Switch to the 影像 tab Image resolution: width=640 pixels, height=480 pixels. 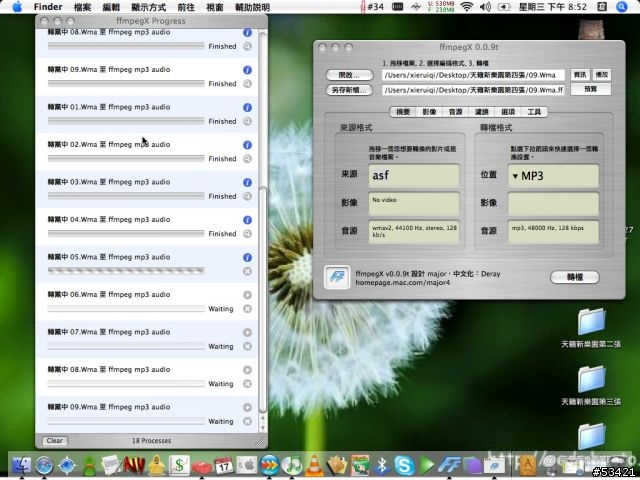429,112
